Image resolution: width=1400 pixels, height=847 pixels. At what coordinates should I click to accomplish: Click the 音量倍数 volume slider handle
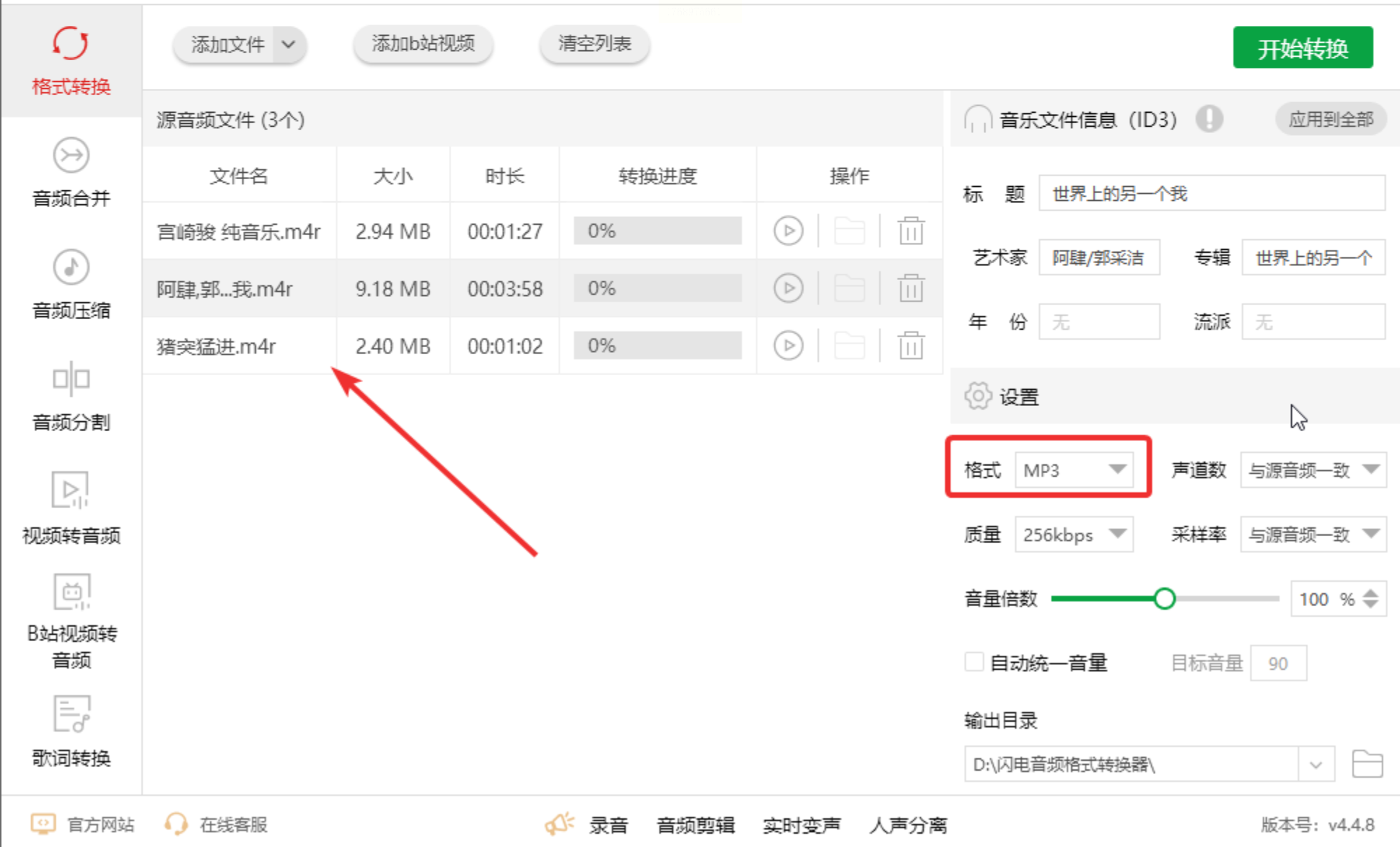pyautogui.click(x=1164, y=598)
